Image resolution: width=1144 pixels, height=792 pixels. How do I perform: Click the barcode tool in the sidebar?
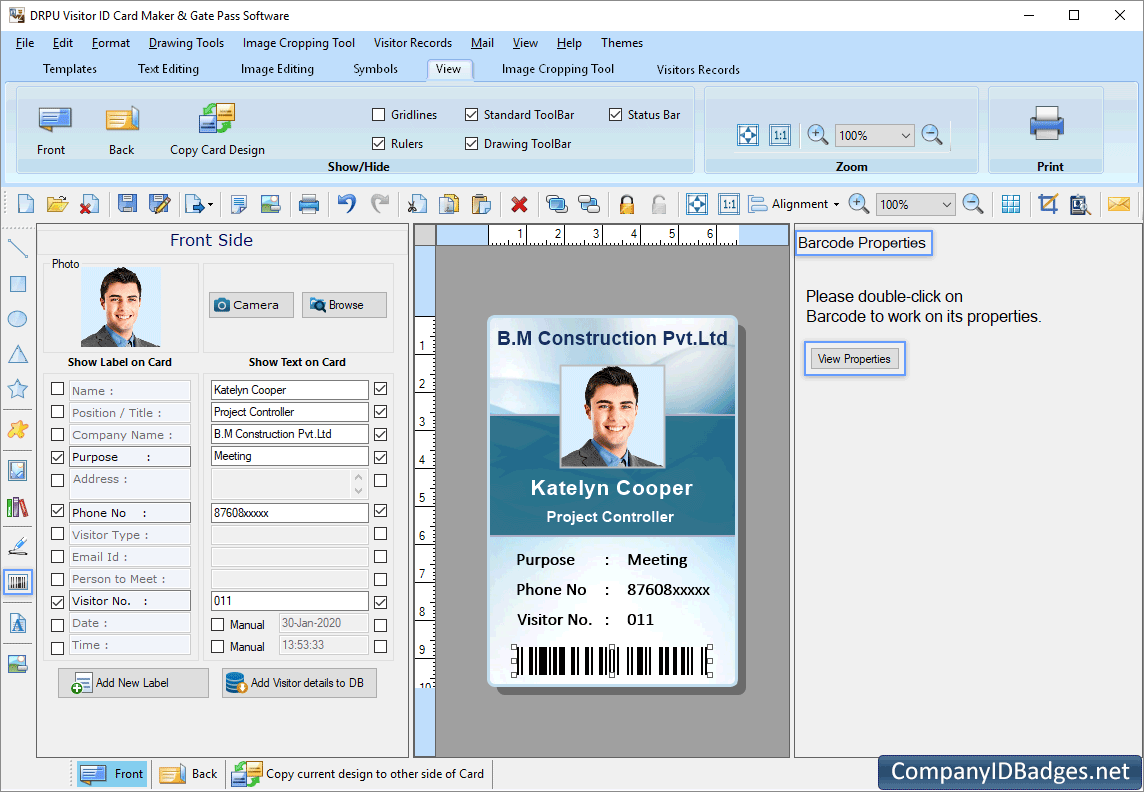pyautogui.click(x=18, y=582)
